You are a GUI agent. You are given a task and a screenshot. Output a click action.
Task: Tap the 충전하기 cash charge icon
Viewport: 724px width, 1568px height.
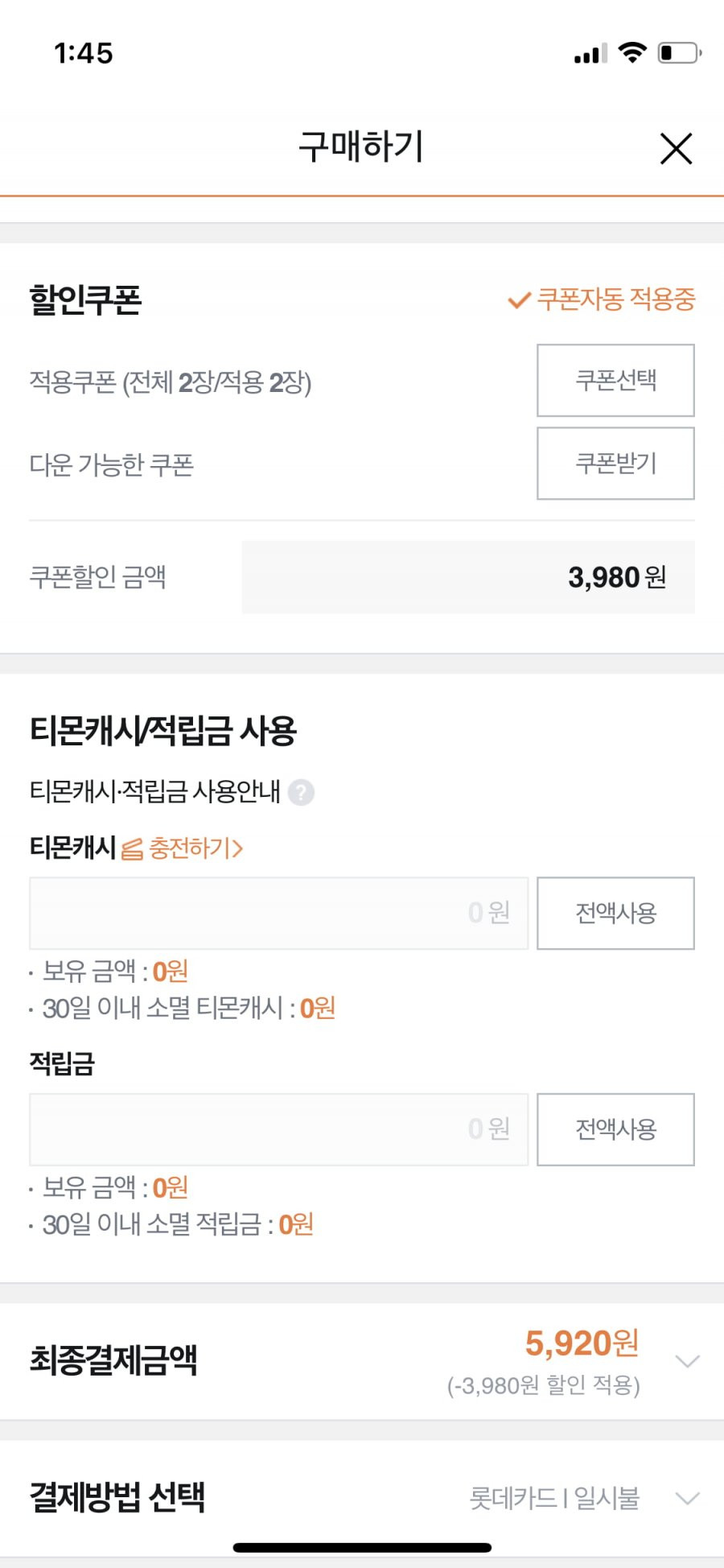click(132, 848)
